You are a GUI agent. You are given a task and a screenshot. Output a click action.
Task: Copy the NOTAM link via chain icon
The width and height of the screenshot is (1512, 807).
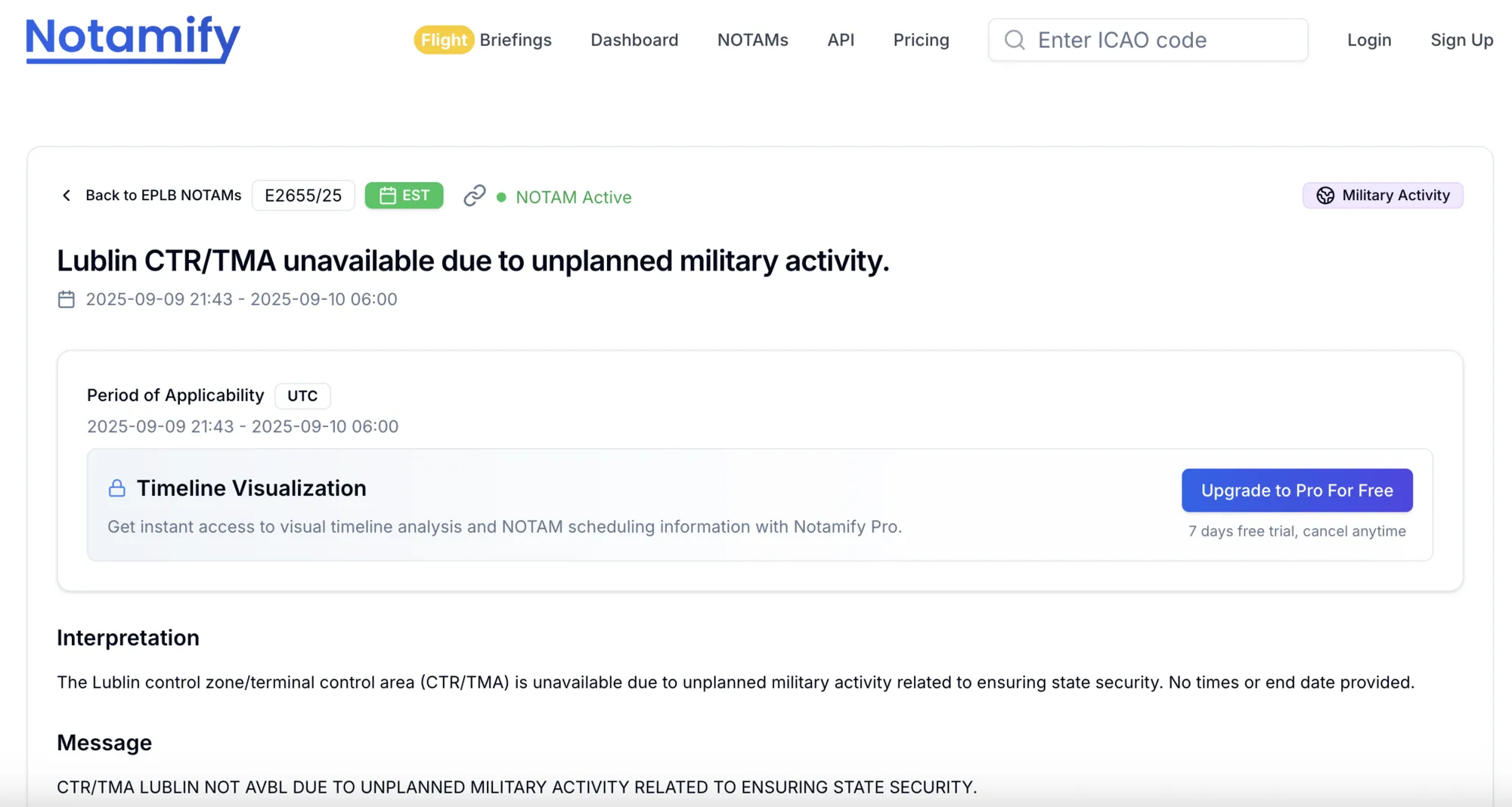coord(474,196)
